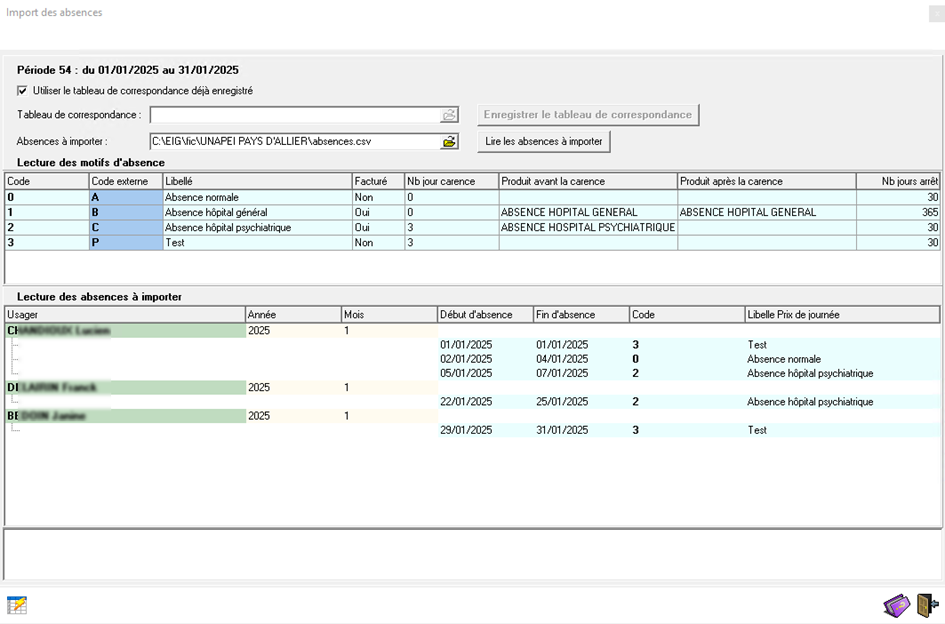The height and width of the screenshot is (624, 945).
Task: Click end date '31/01/2025' in absences list
Action: pos(562,430)
